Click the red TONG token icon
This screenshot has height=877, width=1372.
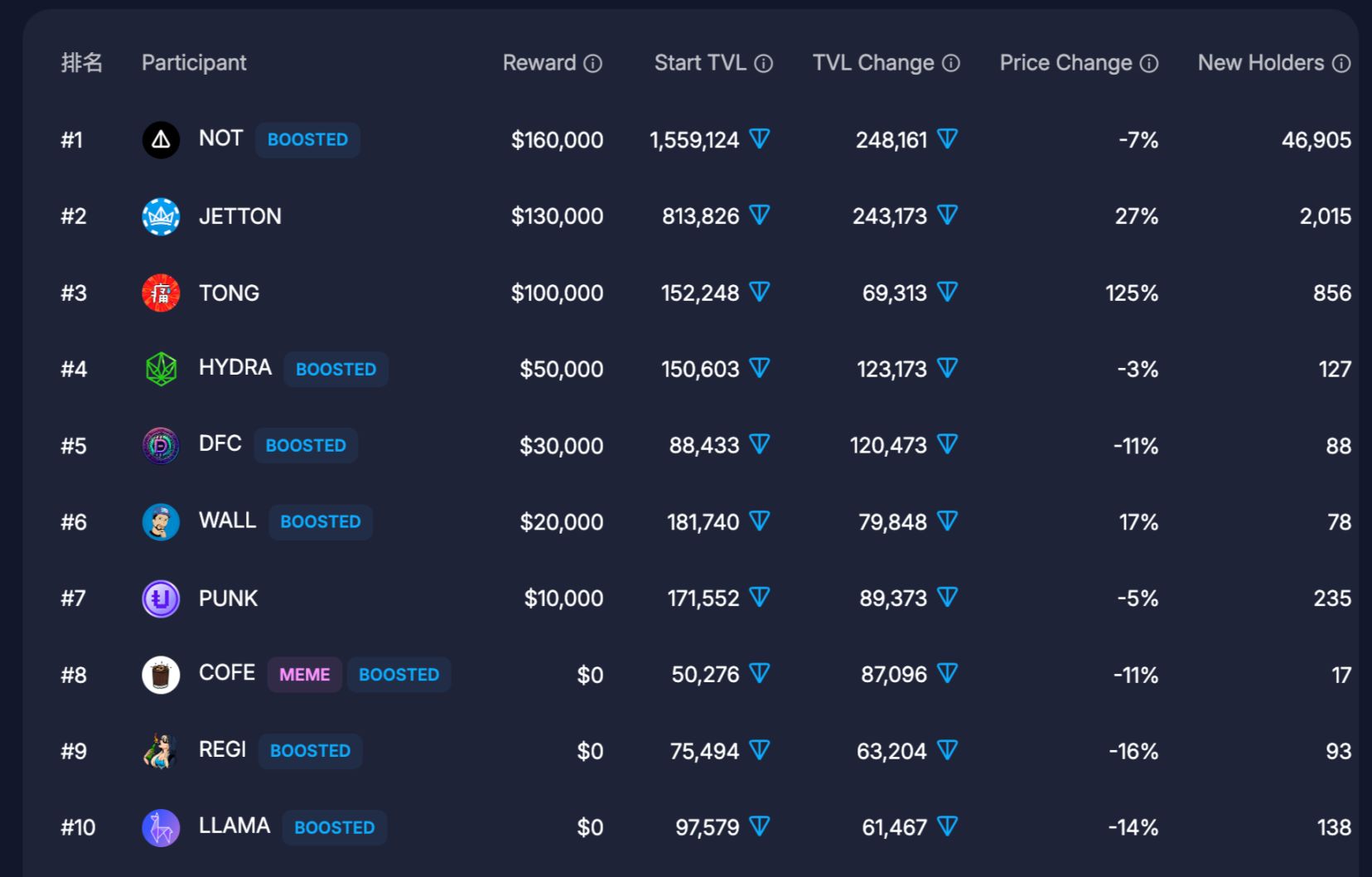[x=161, y=293]
